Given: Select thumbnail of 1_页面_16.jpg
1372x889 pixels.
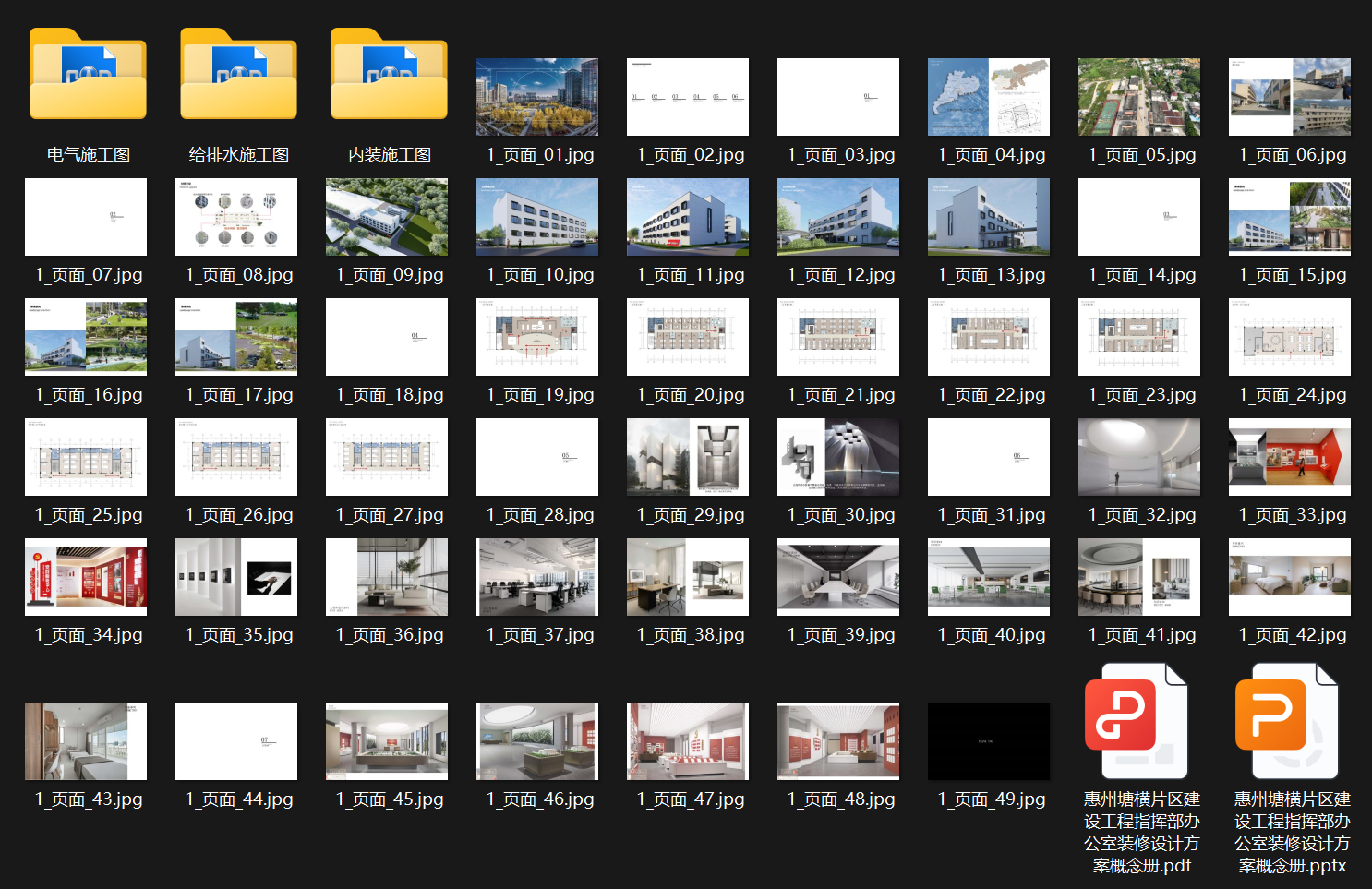Looking at the screenshot, I should pos(86,337).
